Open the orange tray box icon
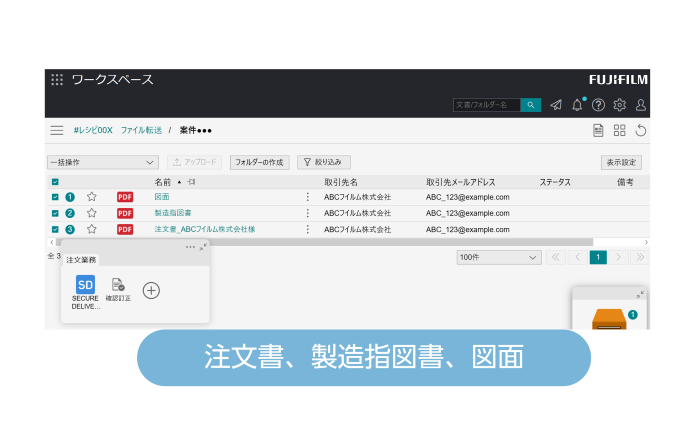 609,319
